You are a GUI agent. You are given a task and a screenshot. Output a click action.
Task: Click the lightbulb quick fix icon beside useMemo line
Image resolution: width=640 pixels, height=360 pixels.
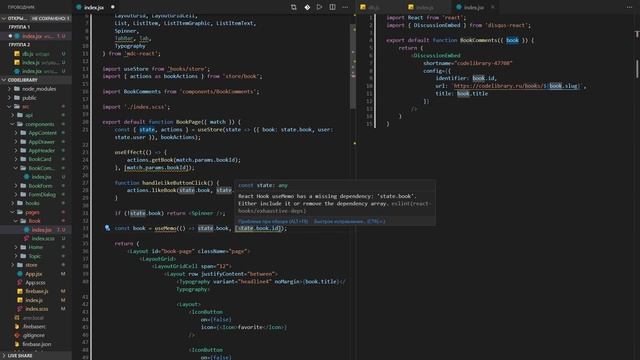click(107, 228)
